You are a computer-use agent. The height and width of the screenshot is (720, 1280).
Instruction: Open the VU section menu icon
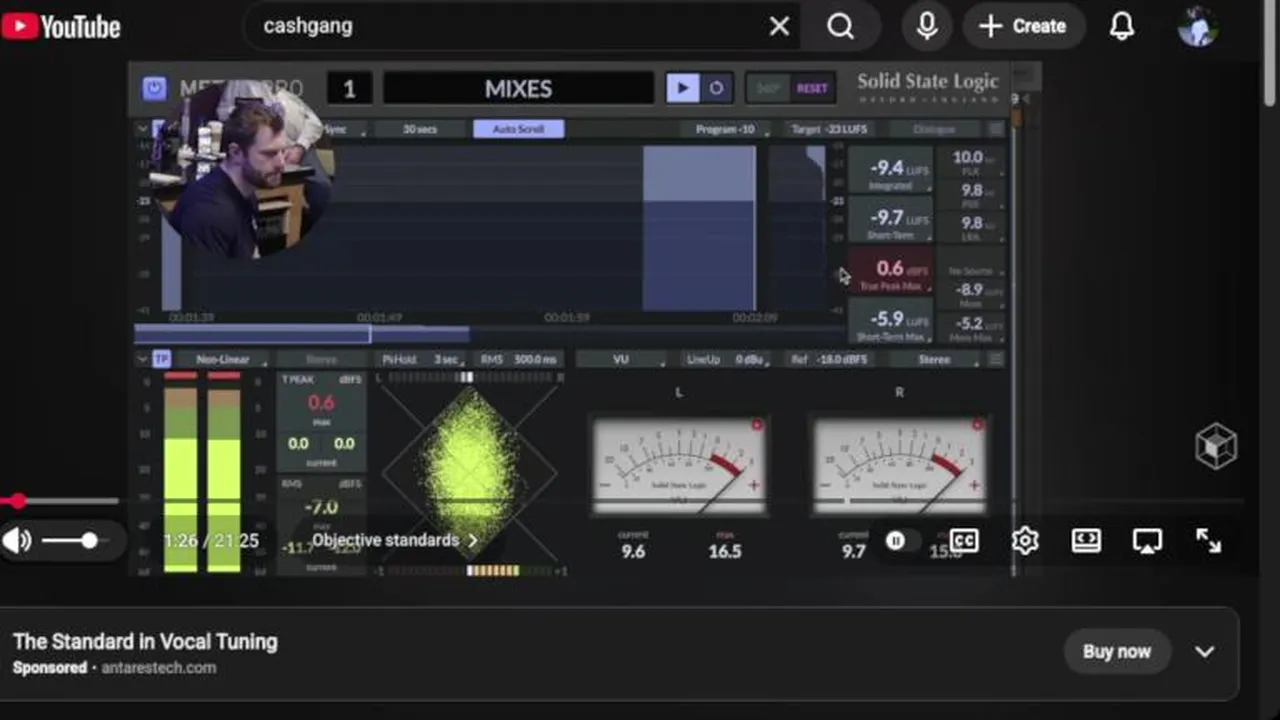[x=996, y=359]
